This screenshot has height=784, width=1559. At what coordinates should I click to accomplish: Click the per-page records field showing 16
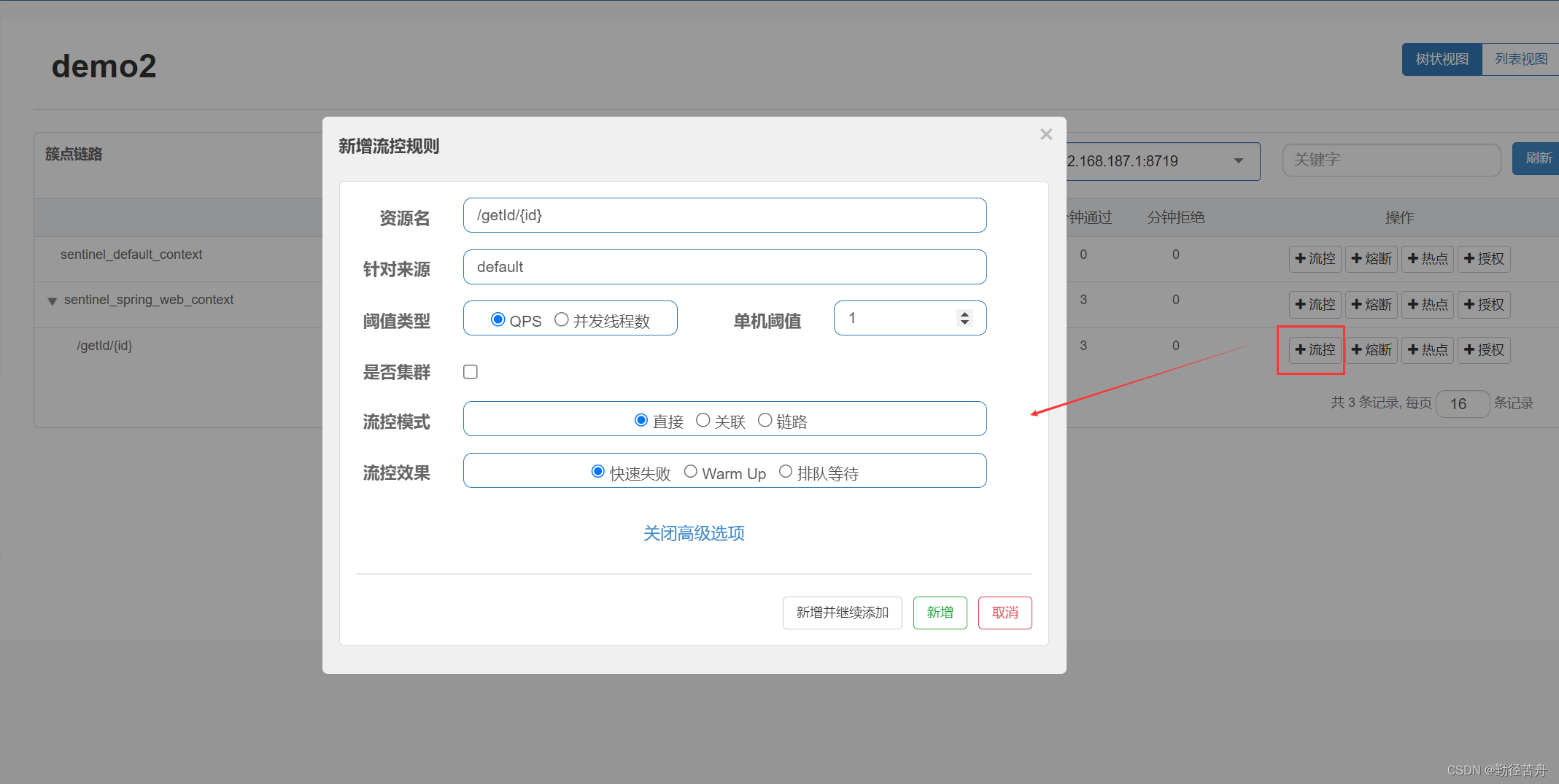pyautogui.click(x=1462, y=403)
